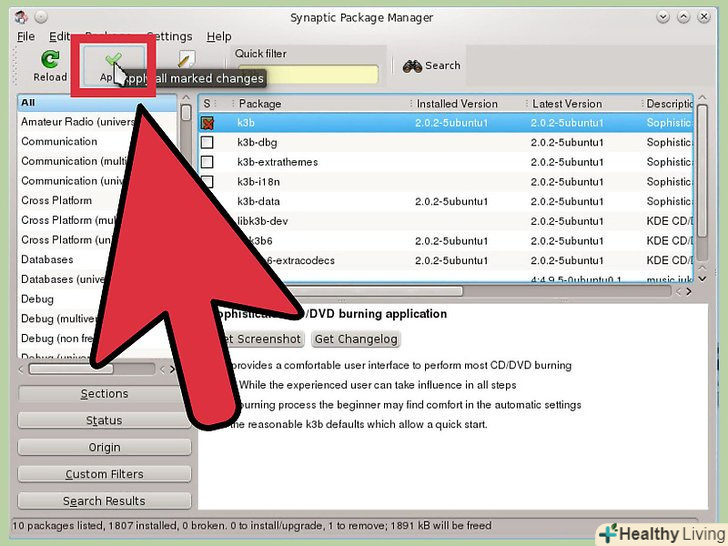Image resolution: width=728 pixels, height=546 pixels.
Task: Sort by Installed Version column header
Action: tap(467, 104)
